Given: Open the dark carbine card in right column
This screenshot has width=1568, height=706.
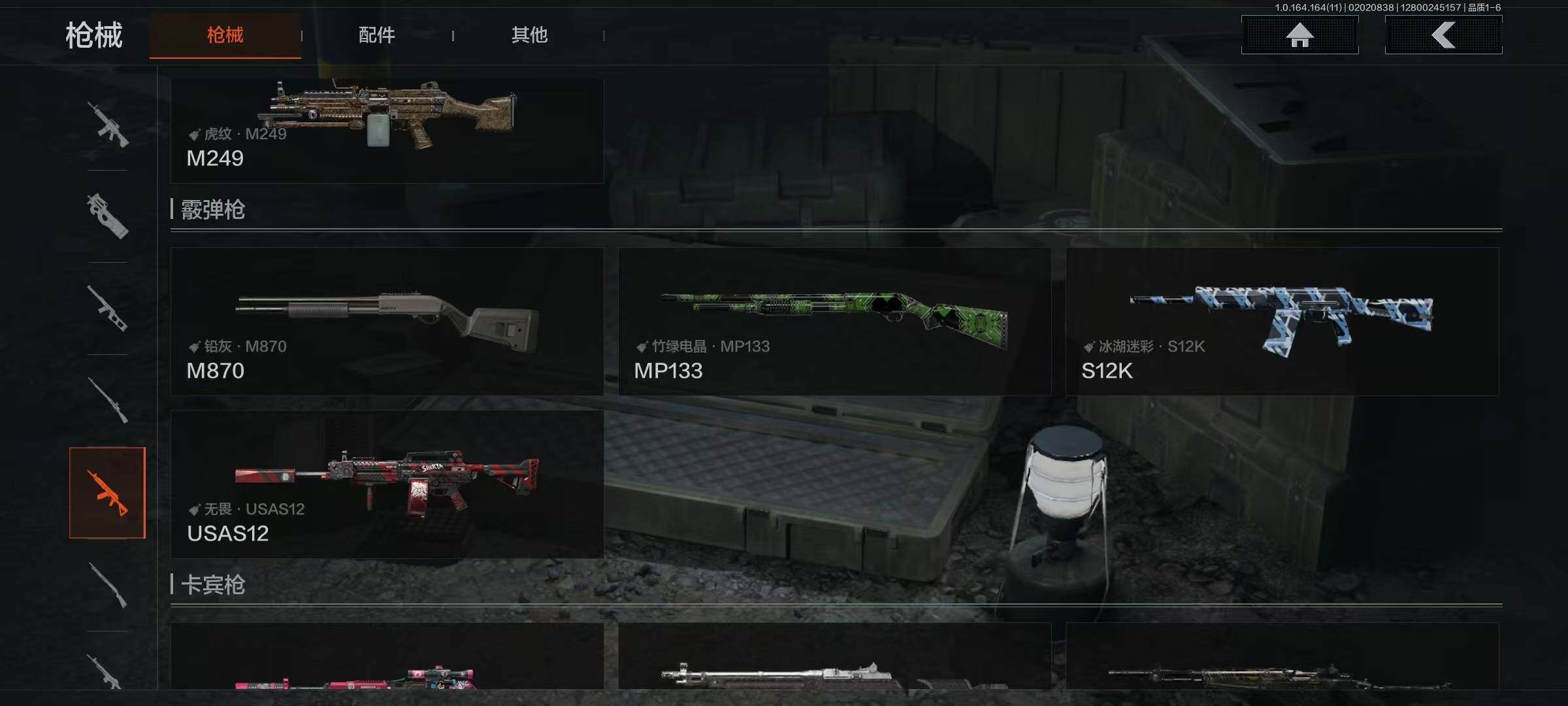Looking at the screenshot, I should [1282, 656].
